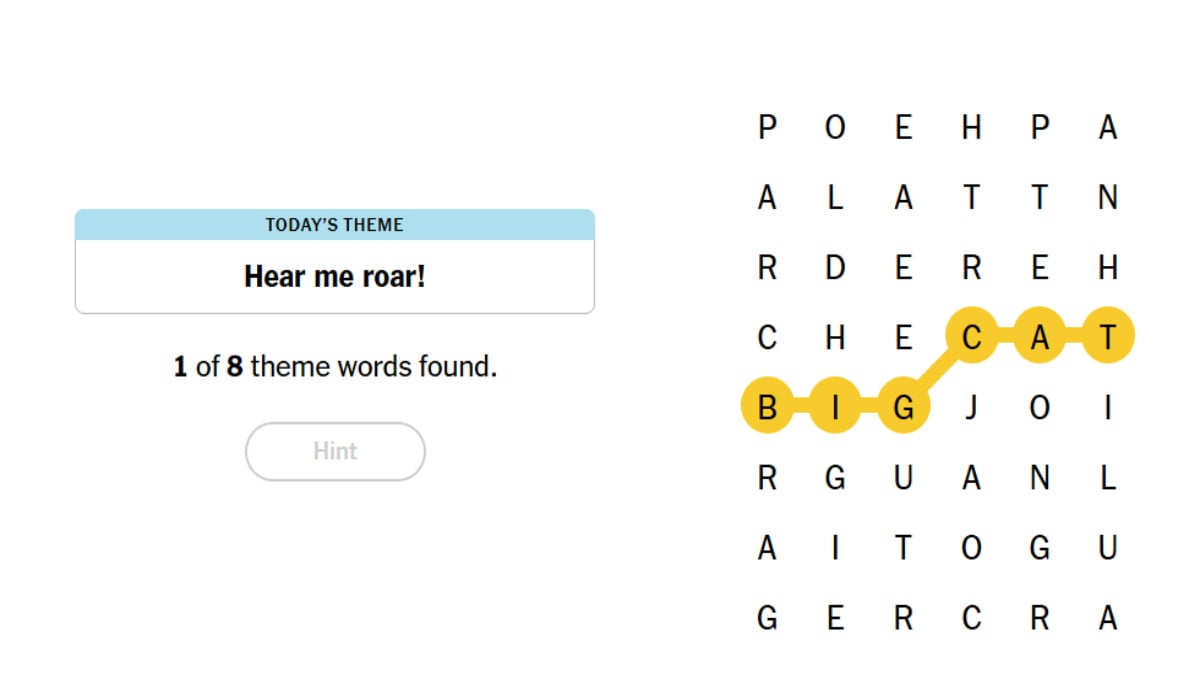The image size is (1200, 675).
Task: Select letter N between A and L
Action: [x=1039, y=479]
